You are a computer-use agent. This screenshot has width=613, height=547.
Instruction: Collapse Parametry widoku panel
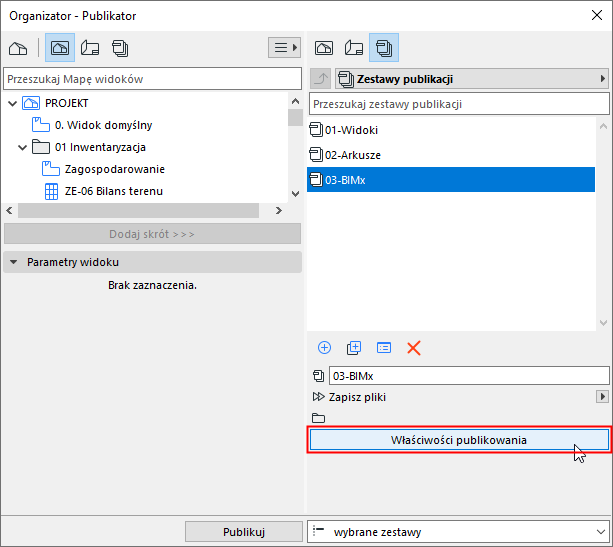tap(14, 262)
